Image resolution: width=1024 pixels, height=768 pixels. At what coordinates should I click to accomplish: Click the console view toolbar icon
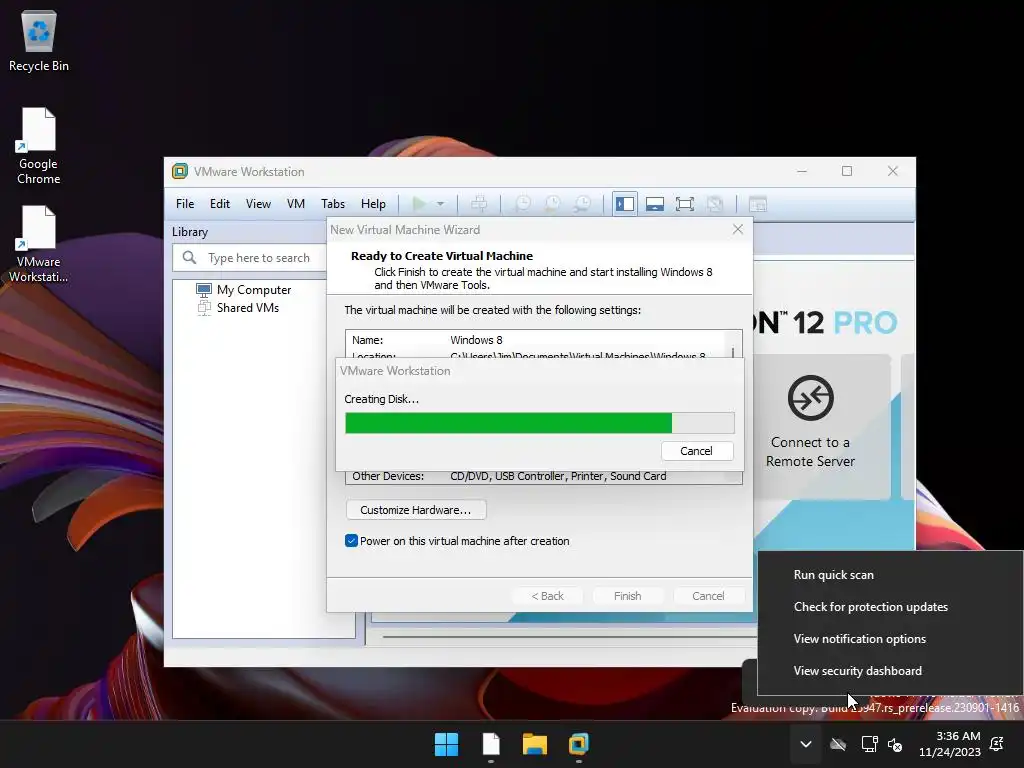pos(758,204)
